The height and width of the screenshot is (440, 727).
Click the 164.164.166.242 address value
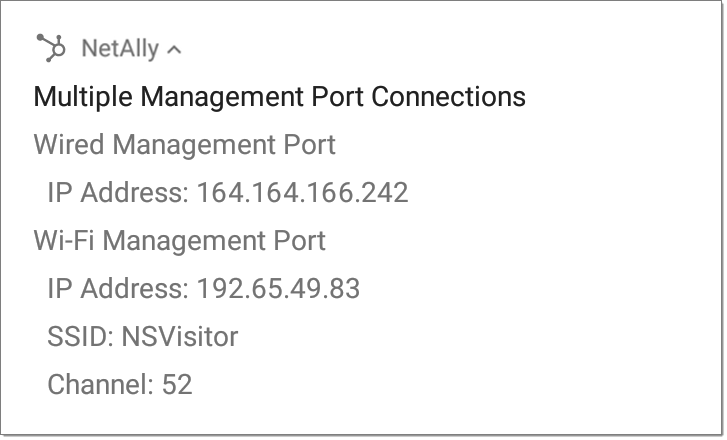click(x=302, y=192)
